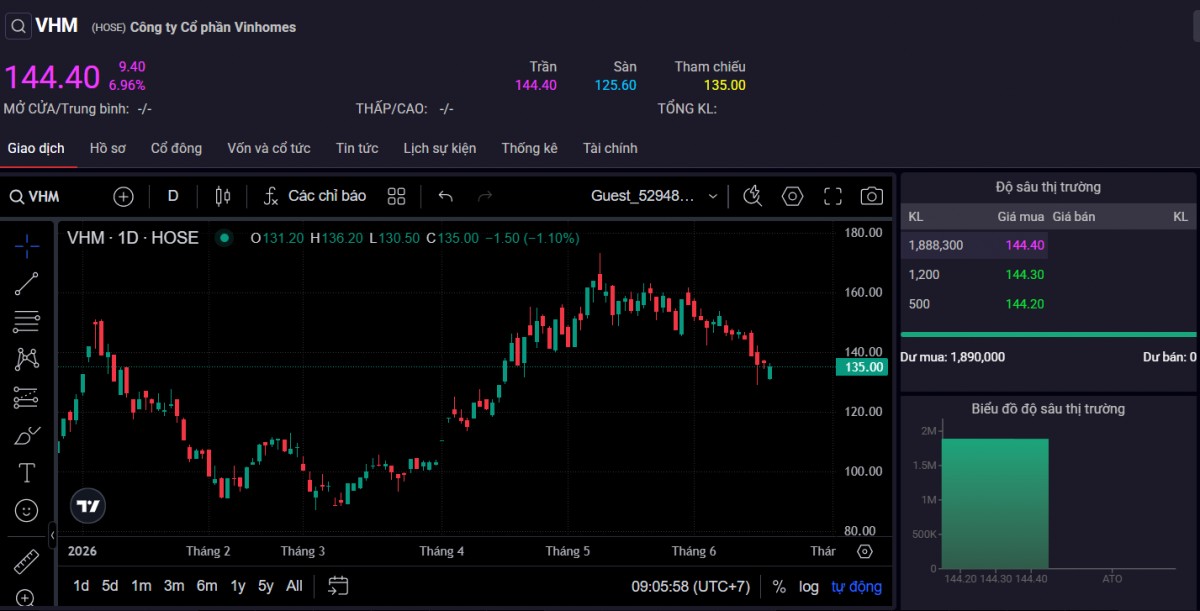This screenshot has width=1200, height=611.
Task: Click the 135.00 price label on the axis
Action: [863, 367]
